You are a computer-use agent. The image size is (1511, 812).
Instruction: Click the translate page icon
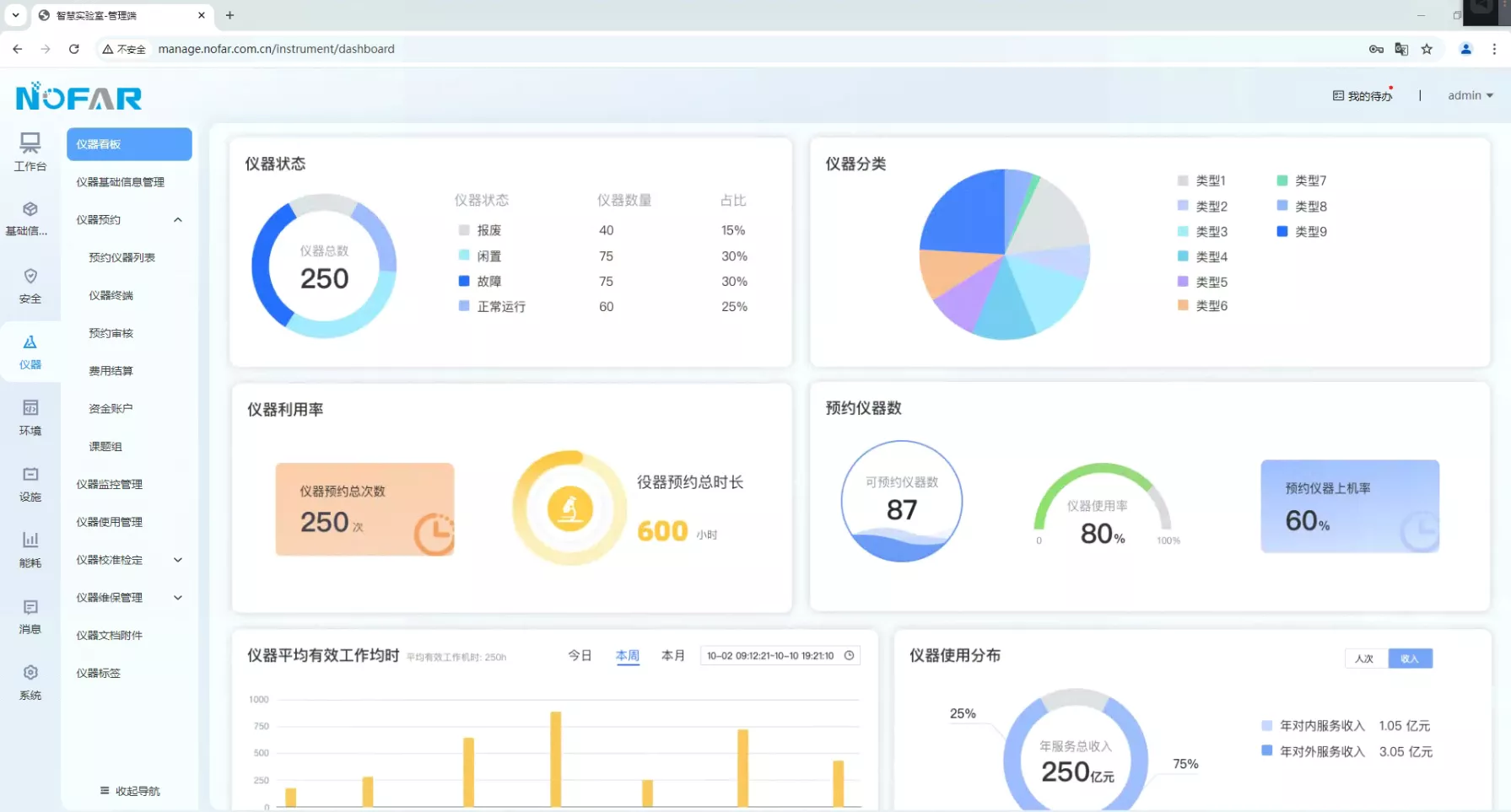click(x=1401, y=49)
